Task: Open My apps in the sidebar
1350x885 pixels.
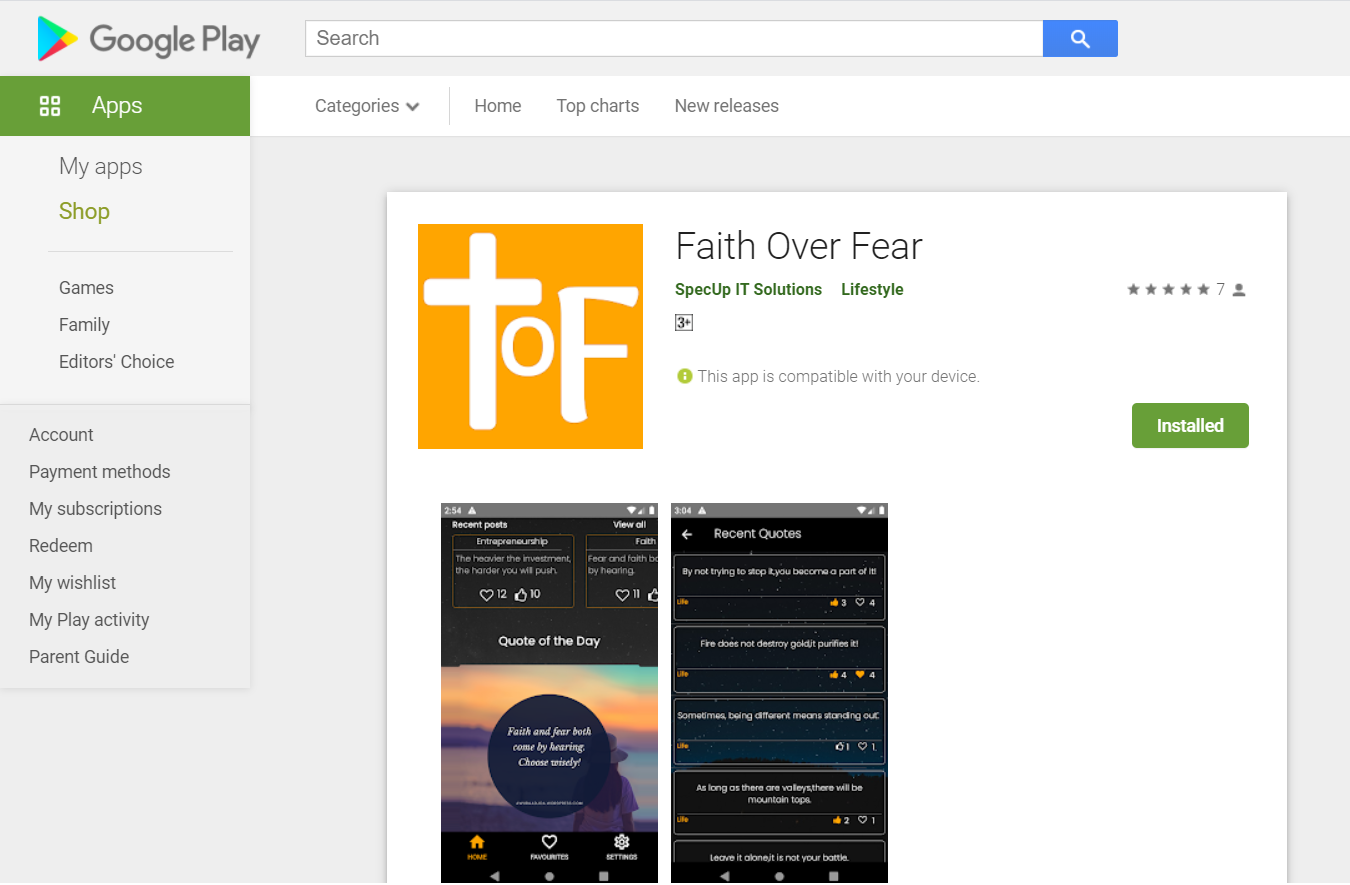Action: pyautogui.click(x=100, y=167)
